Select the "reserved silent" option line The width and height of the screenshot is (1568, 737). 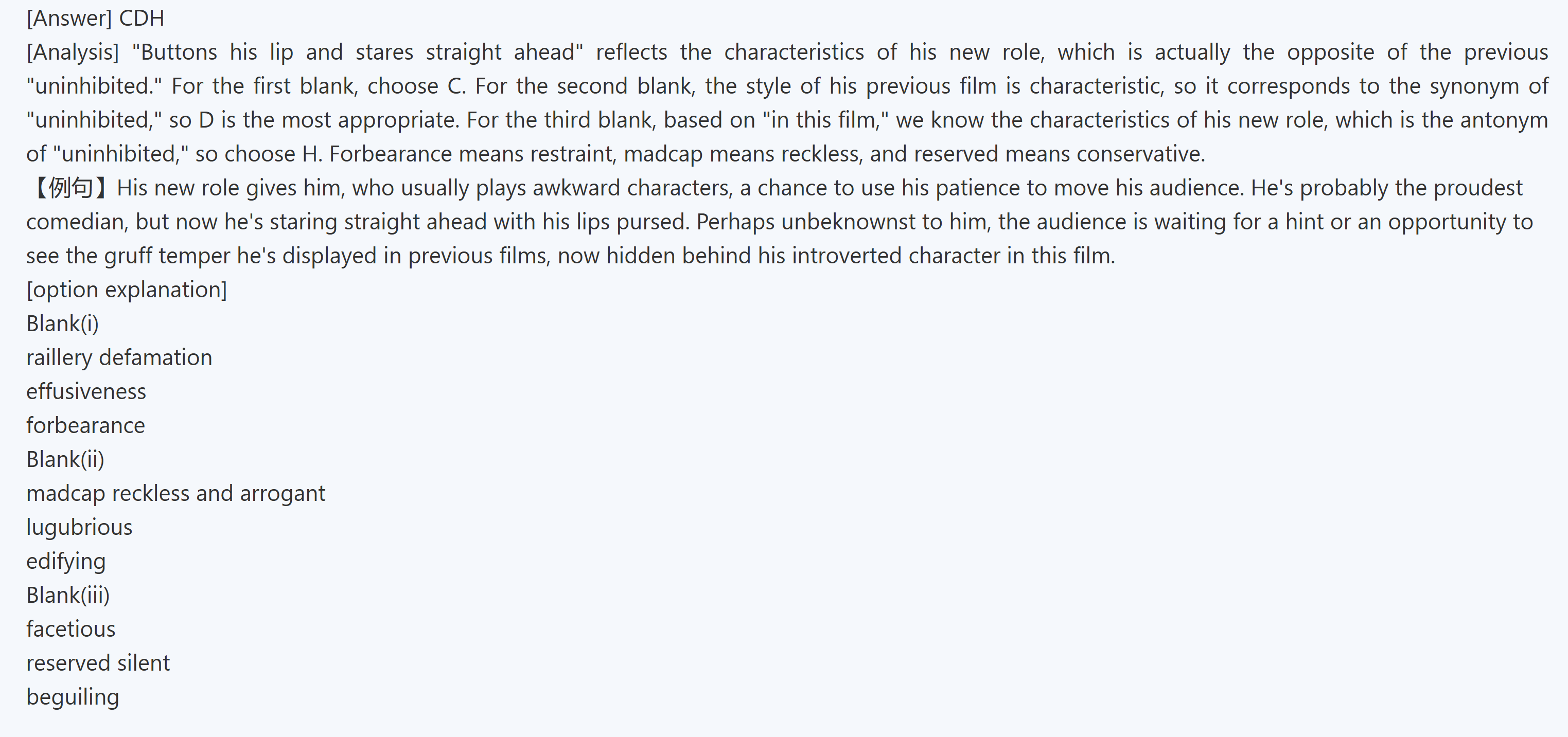pos(98,663)
